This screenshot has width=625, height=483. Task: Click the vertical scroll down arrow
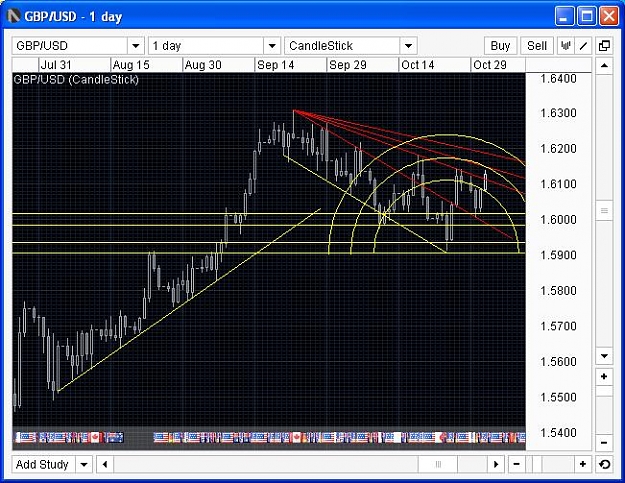click(x=604, y=356)
